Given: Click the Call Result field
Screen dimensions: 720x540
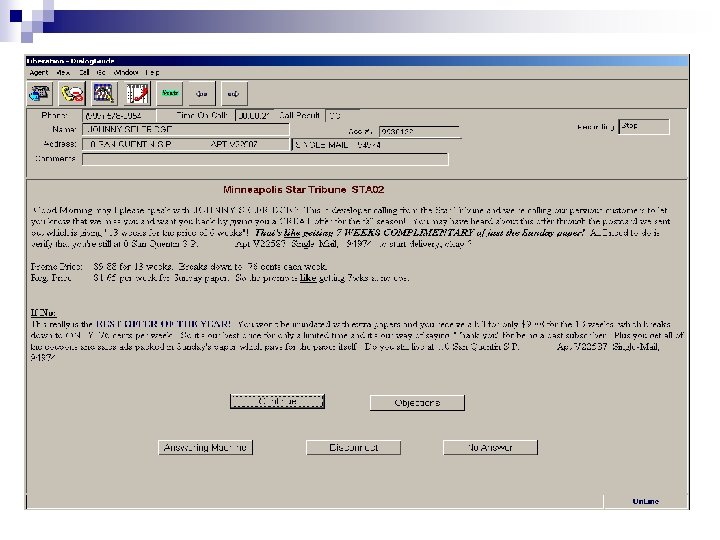Looking at the screenshot, I should click(342, 116).
